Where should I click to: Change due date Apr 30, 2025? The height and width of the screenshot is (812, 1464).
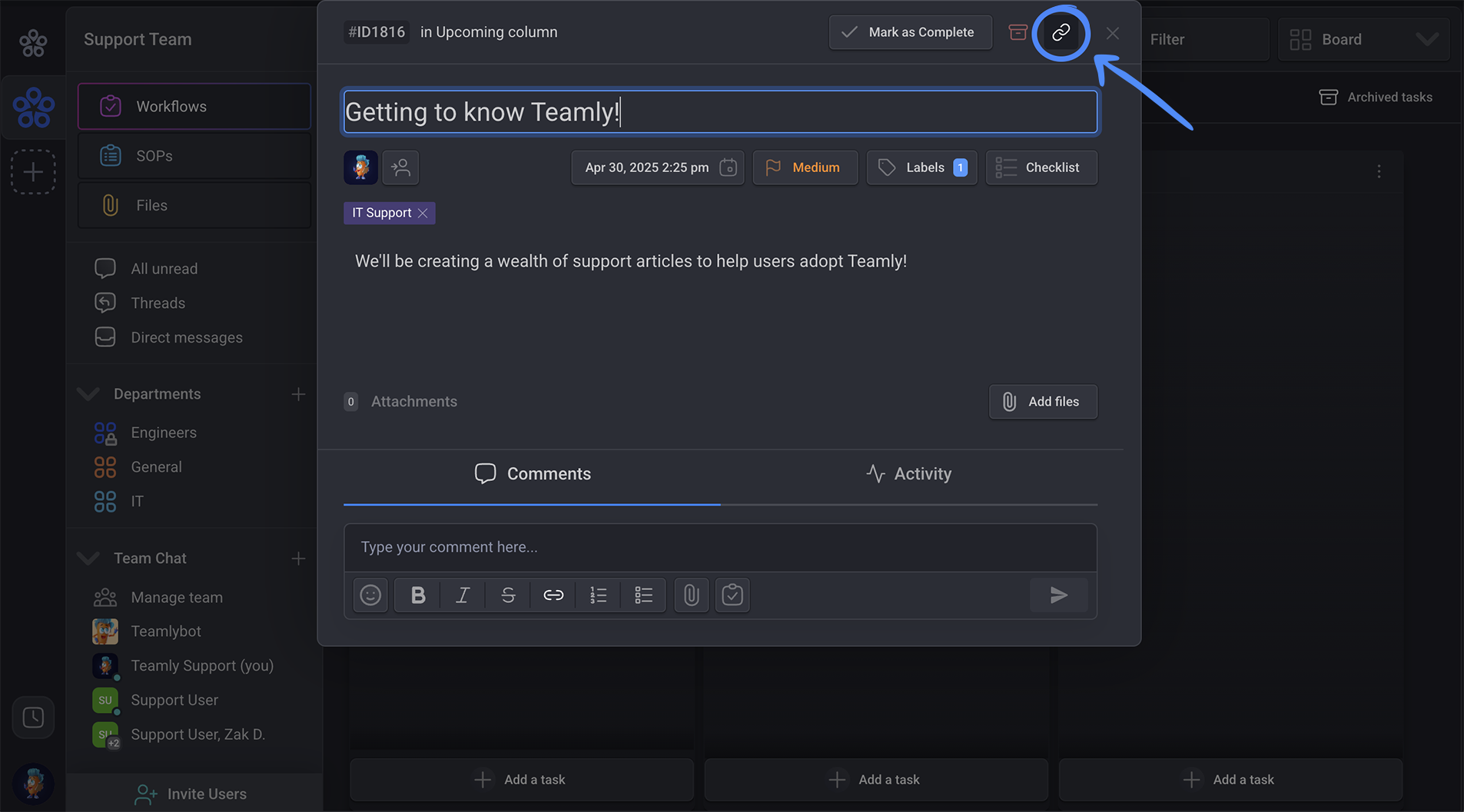(x=658, y=167)
